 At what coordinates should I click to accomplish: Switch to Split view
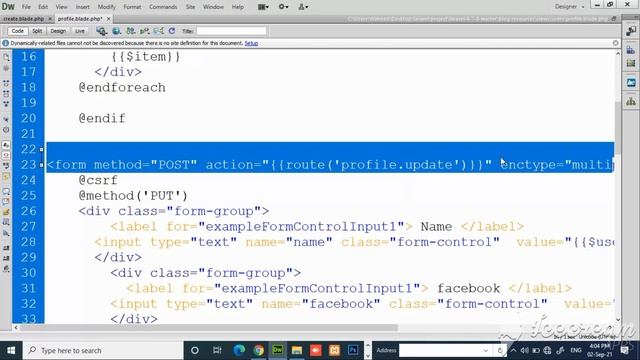[x=37, y=31]
